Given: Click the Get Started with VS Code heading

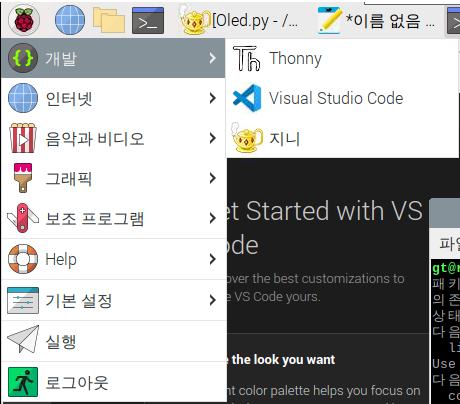Looking at the screenshot, I should 325,228.
